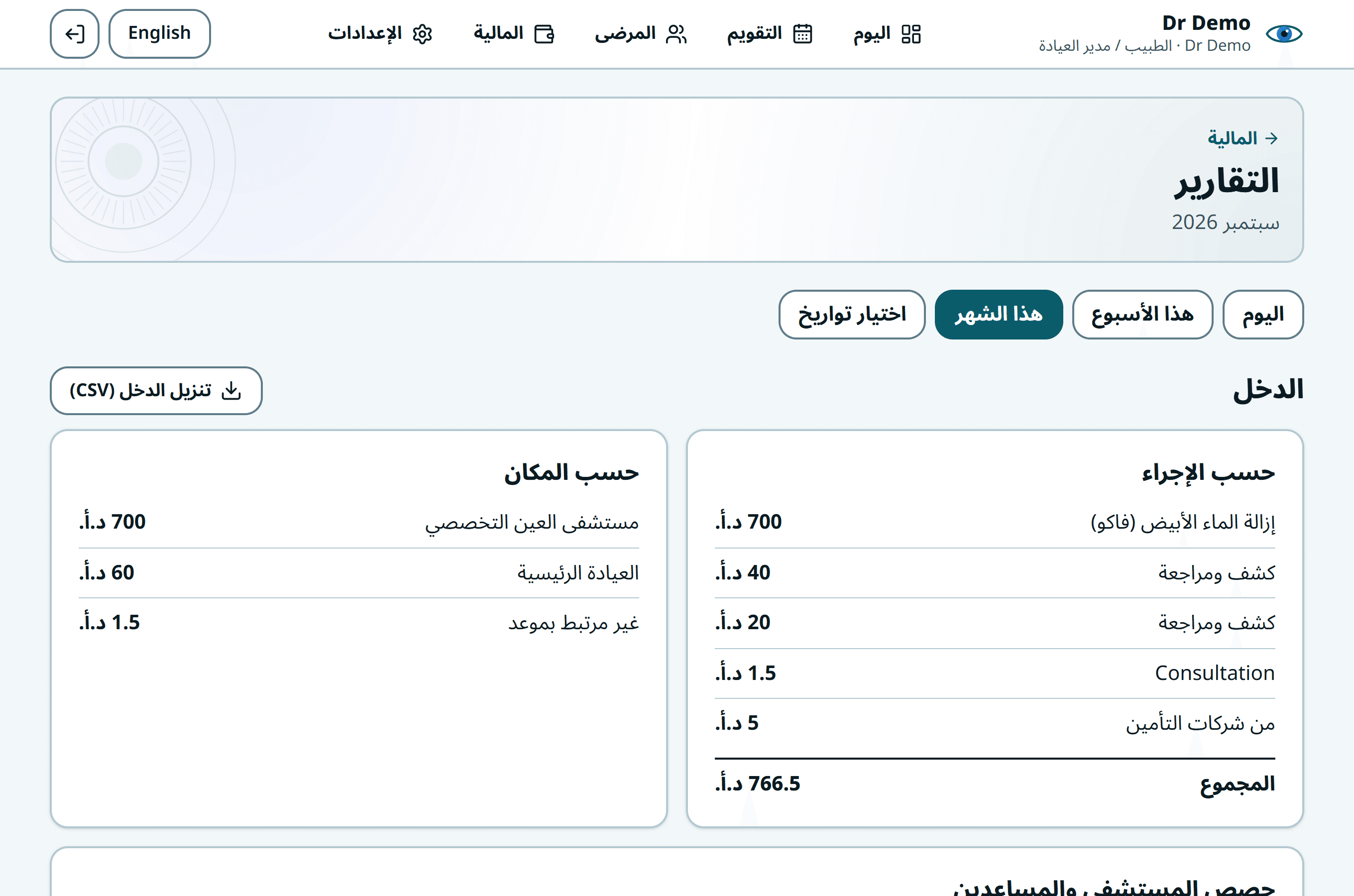The width and height of the screenshot is (1354, 896).
Task: Select the اليوم date filter tab
Action: pyautogui.click(x=1262, y=314)
